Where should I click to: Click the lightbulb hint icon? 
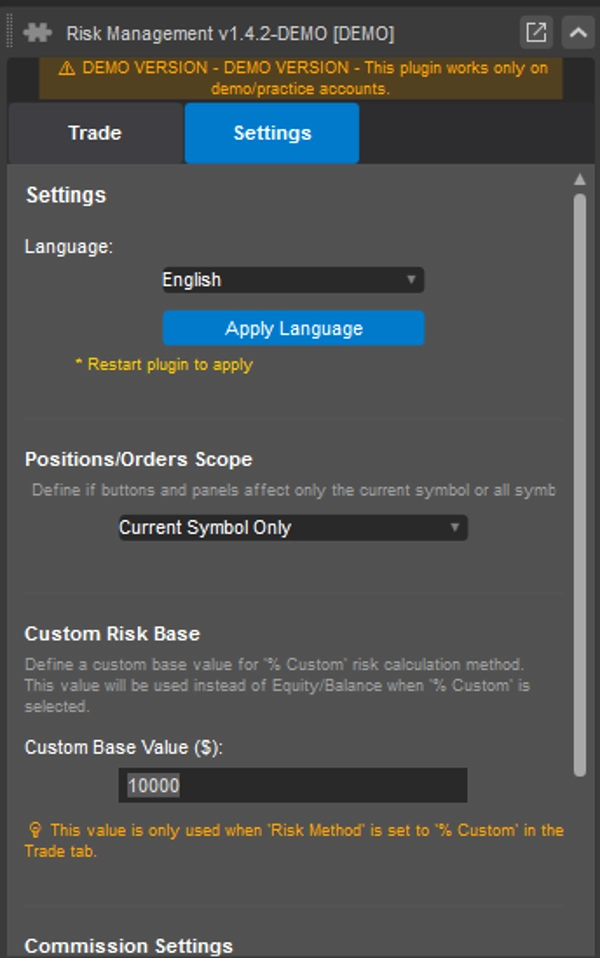pyautogui.click(x=35, y=830)
